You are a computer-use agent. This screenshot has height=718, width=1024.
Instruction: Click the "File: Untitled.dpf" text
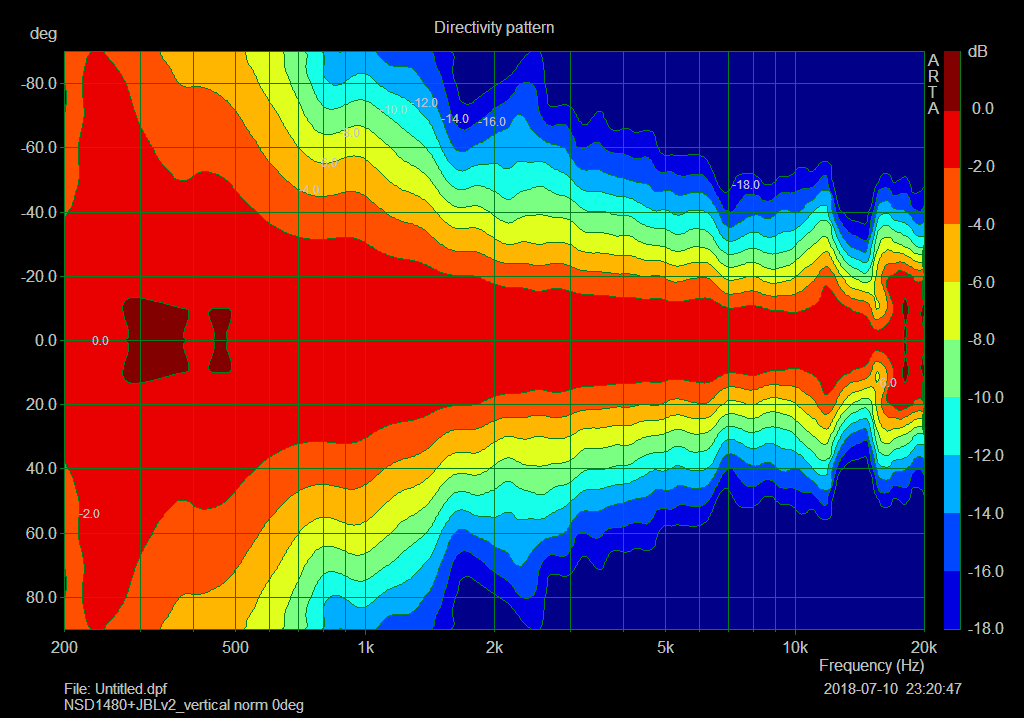[x=116, y=689]
